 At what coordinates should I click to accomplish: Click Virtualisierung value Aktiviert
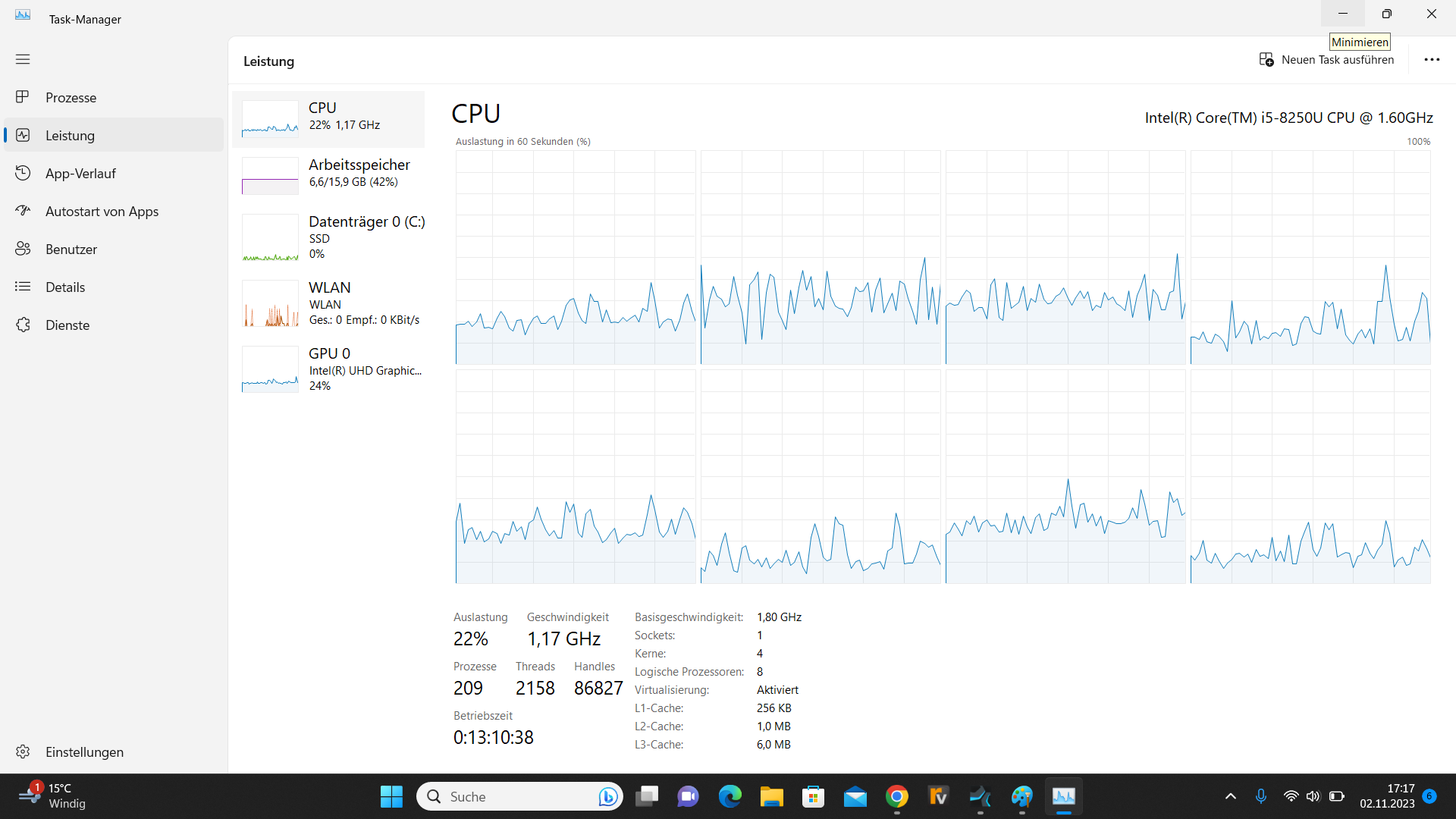point(777,690)
